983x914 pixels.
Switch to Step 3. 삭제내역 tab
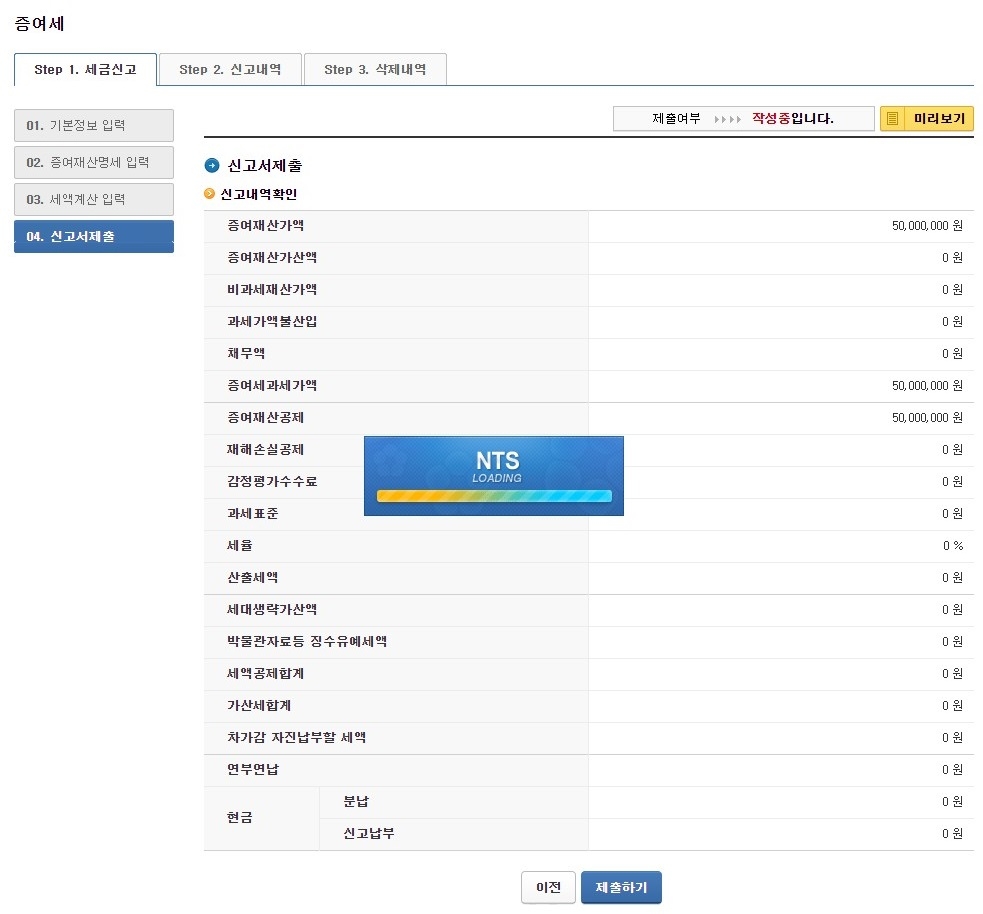pos(375,70)
